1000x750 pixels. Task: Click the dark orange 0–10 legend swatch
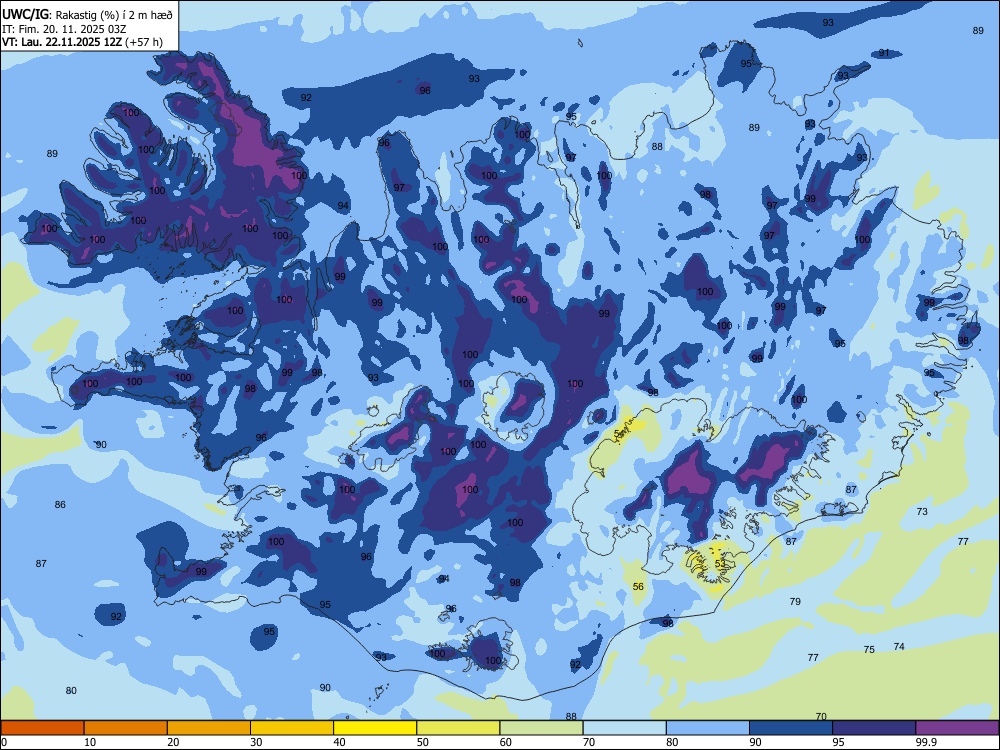click(42, 728)
